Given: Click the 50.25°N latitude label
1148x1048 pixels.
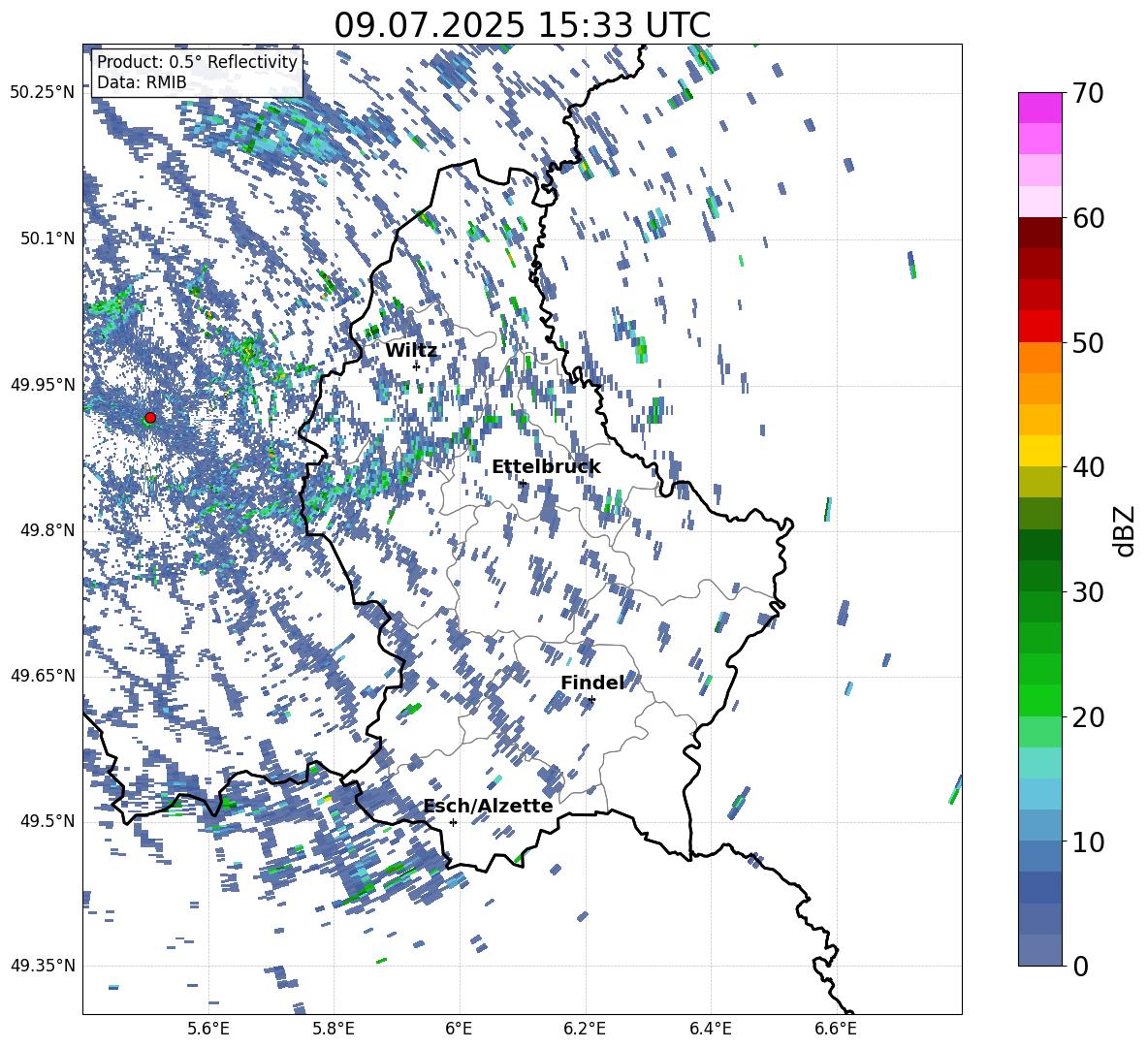Looking at the screenshot, I should click(42, 93).
